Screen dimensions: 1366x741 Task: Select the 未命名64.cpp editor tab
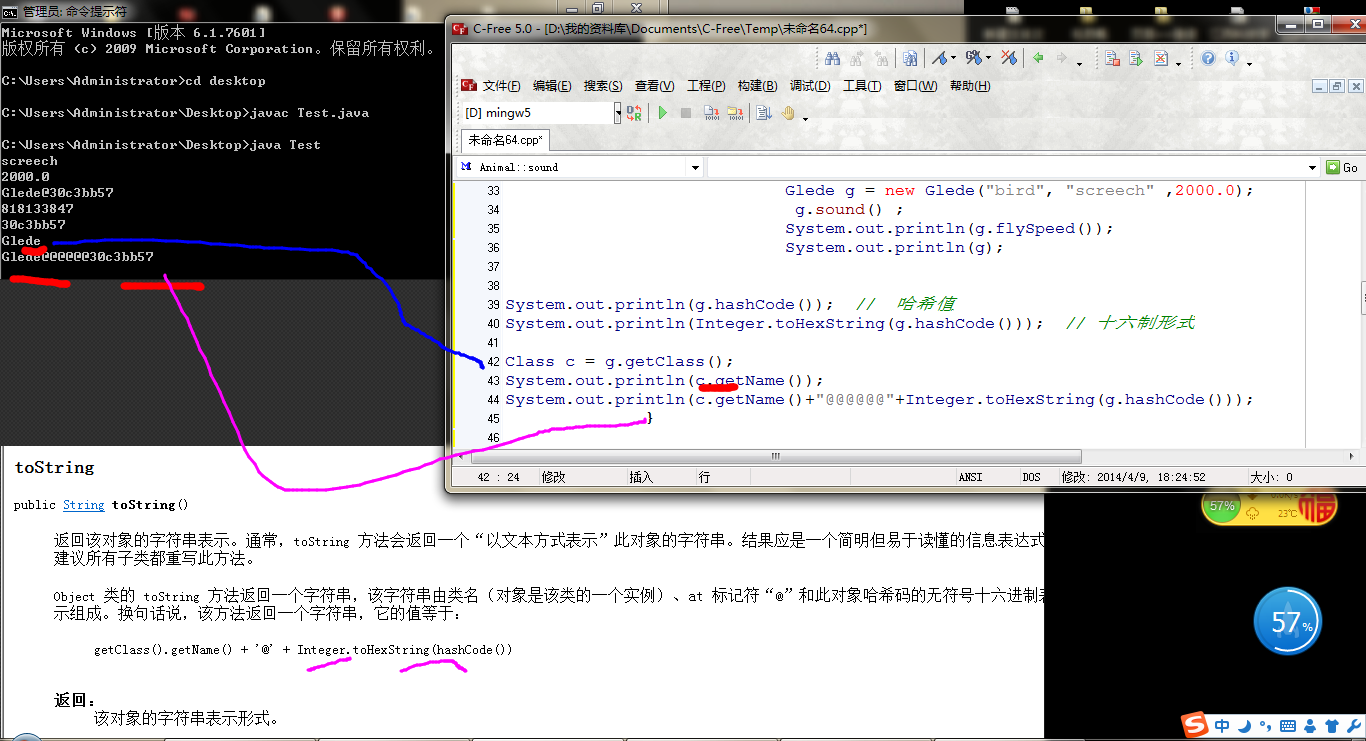(x=505, y=140)
